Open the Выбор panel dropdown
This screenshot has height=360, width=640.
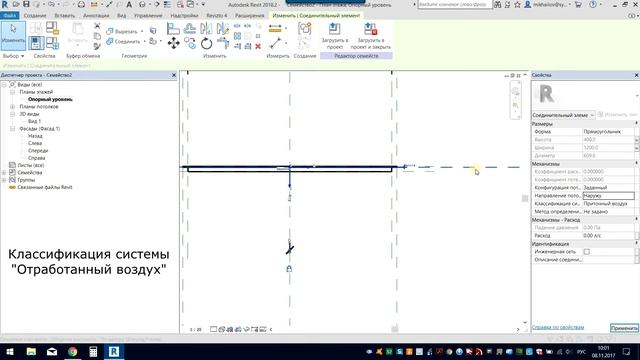pyautogui.click(x=13, y=56)
